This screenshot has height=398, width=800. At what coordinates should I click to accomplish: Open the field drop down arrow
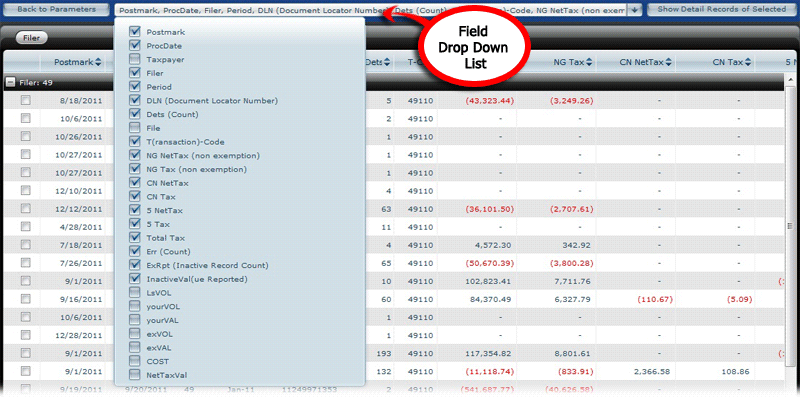click(x=634, y=10)
